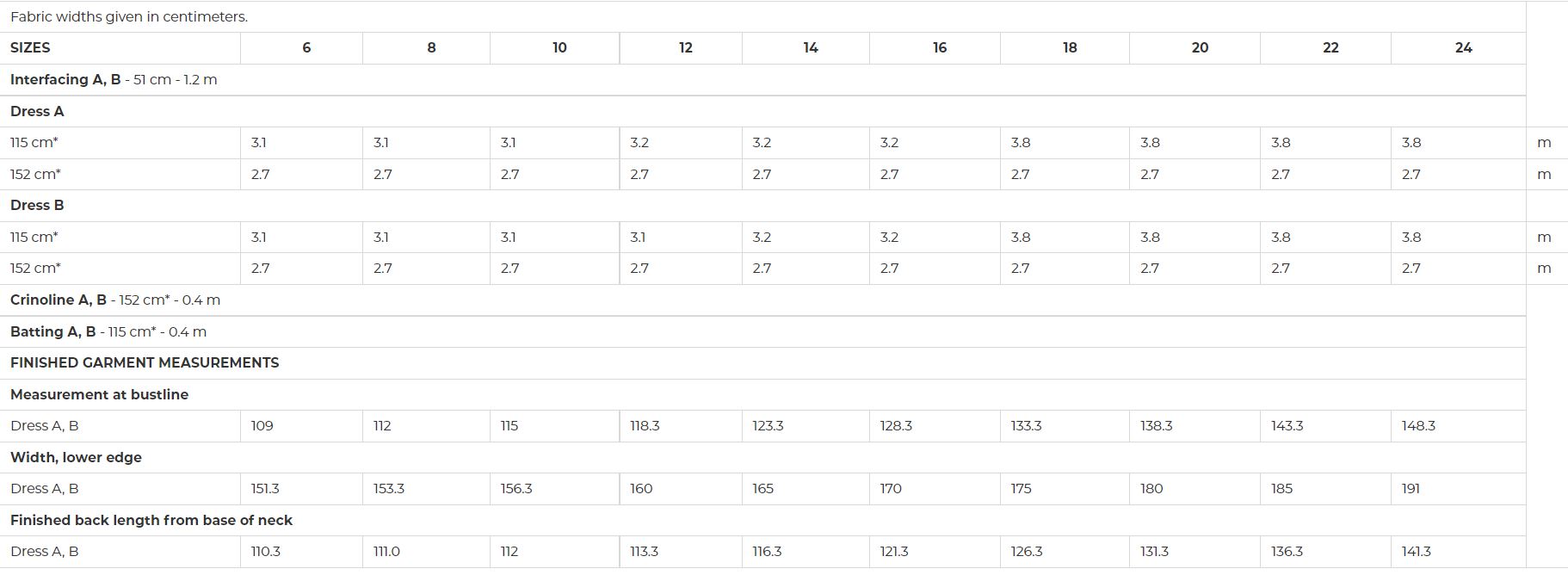Select the Crinoline A, B row text
1568x575 pixels.
click(x=115, y=300)
